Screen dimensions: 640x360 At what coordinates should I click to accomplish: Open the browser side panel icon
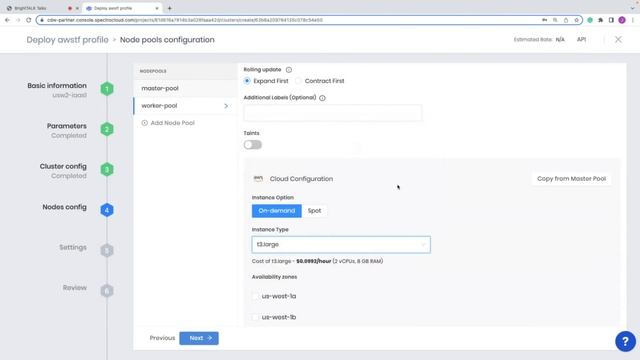611,20
